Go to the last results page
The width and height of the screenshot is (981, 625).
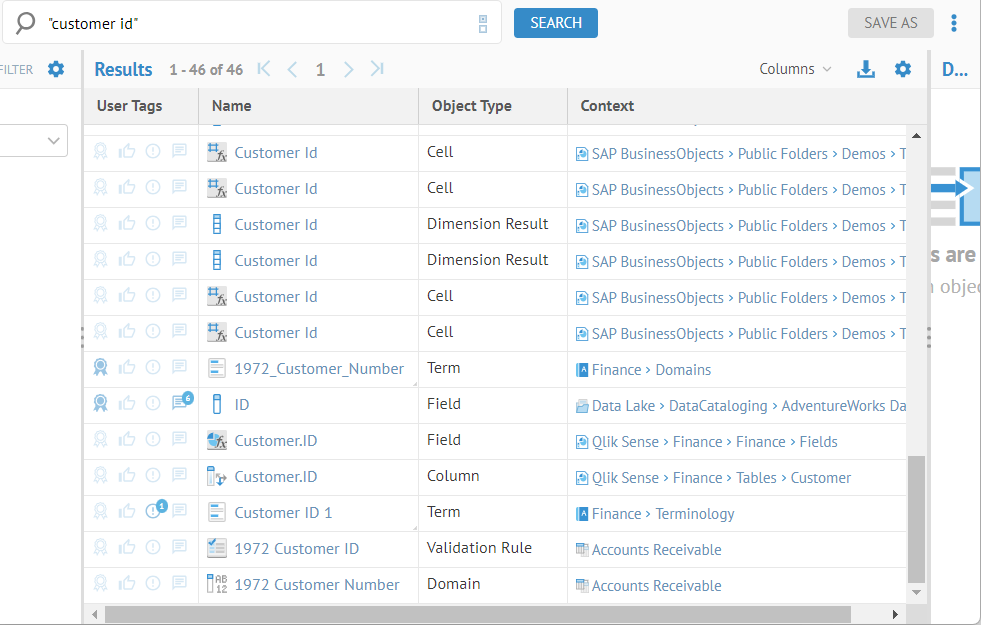click(x=377, y=69)
